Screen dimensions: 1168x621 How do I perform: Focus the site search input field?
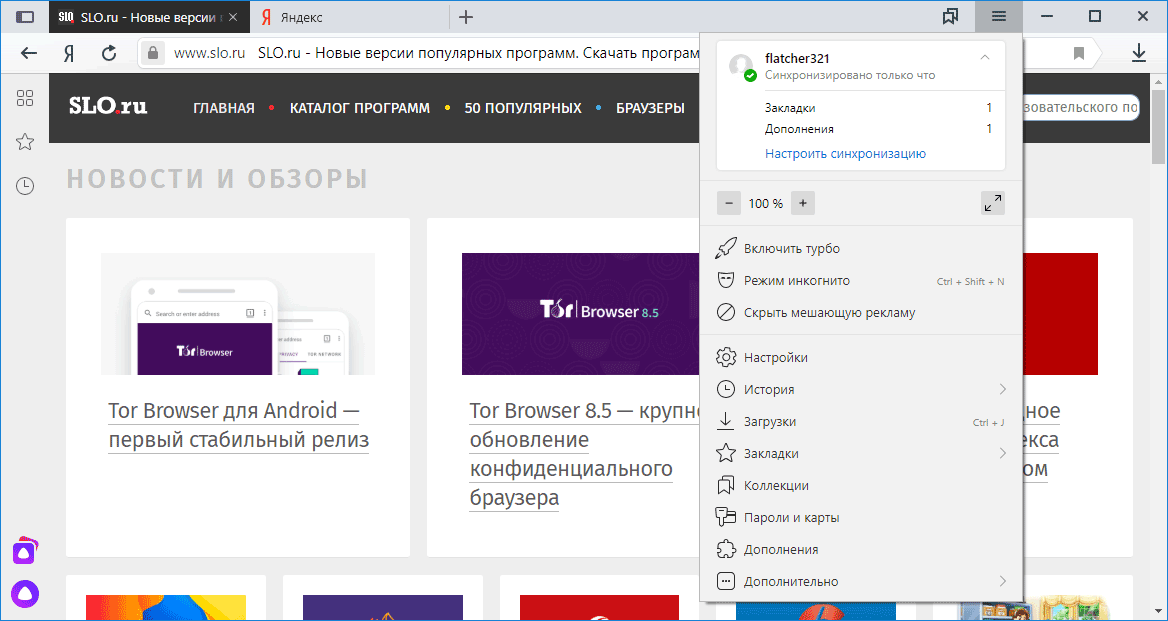pos(1082,108)
